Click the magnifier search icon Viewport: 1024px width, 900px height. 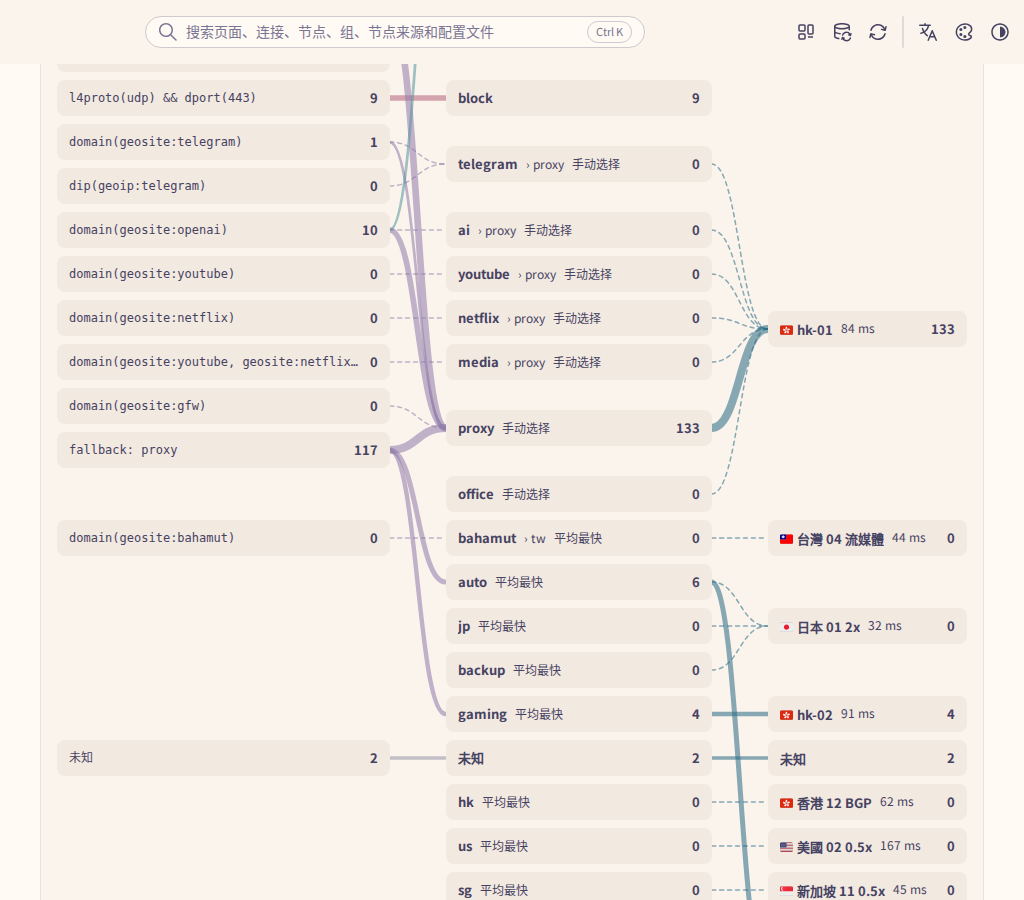[x=167, y=32]
